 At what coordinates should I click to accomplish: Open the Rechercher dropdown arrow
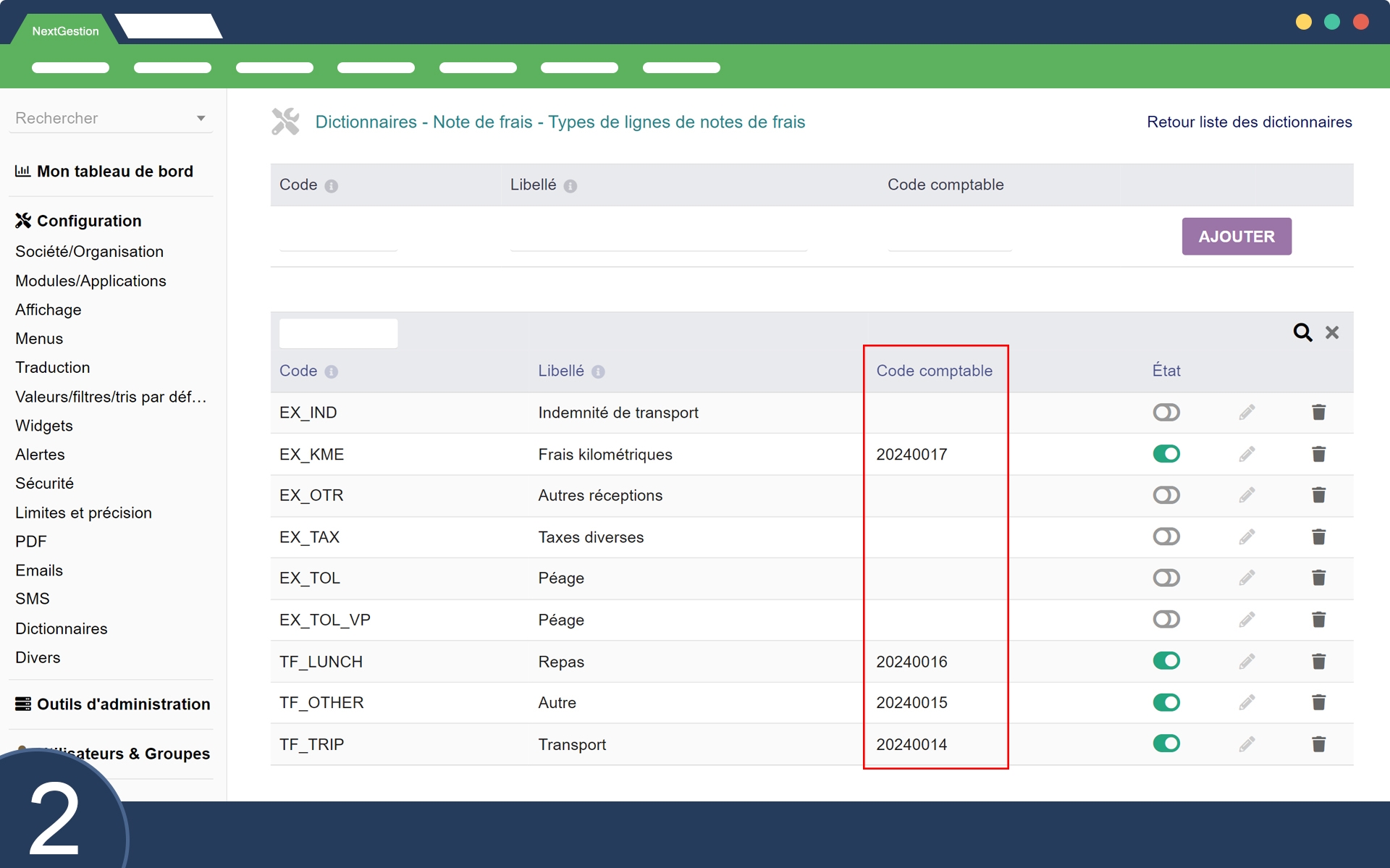pos(201,118)
